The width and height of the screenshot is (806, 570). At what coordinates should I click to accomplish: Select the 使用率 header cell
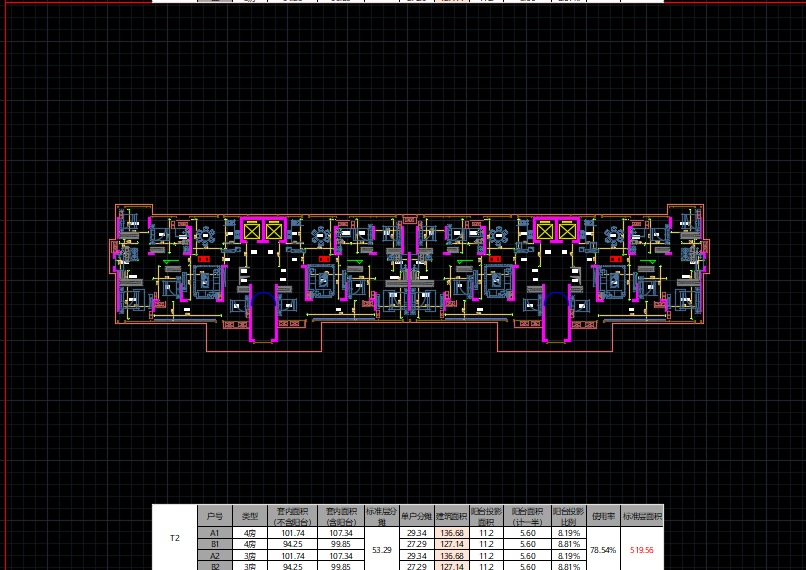603,516
